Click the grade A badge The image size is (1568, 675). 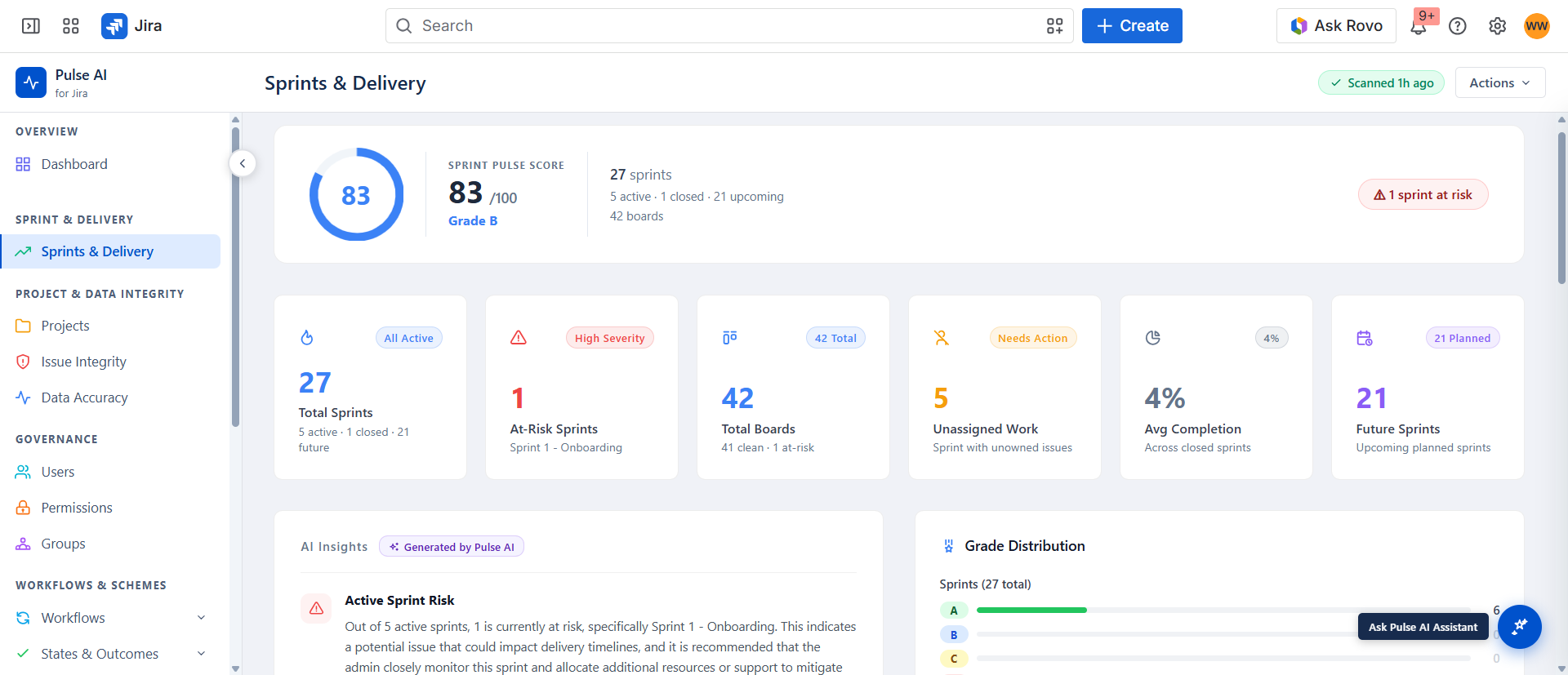[x=954, y=611]
